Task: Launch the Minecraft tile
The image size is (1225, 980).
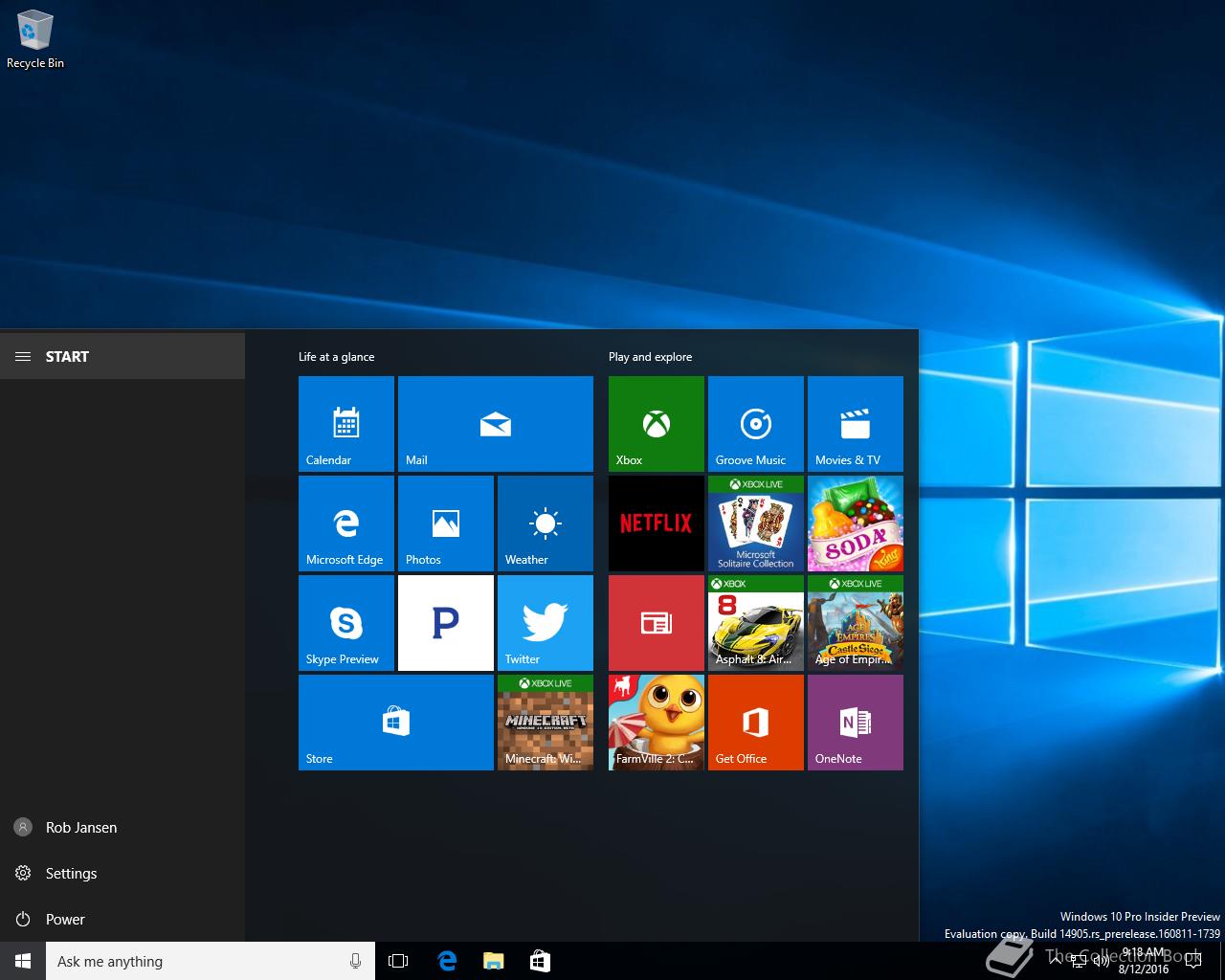Action: 546,722
